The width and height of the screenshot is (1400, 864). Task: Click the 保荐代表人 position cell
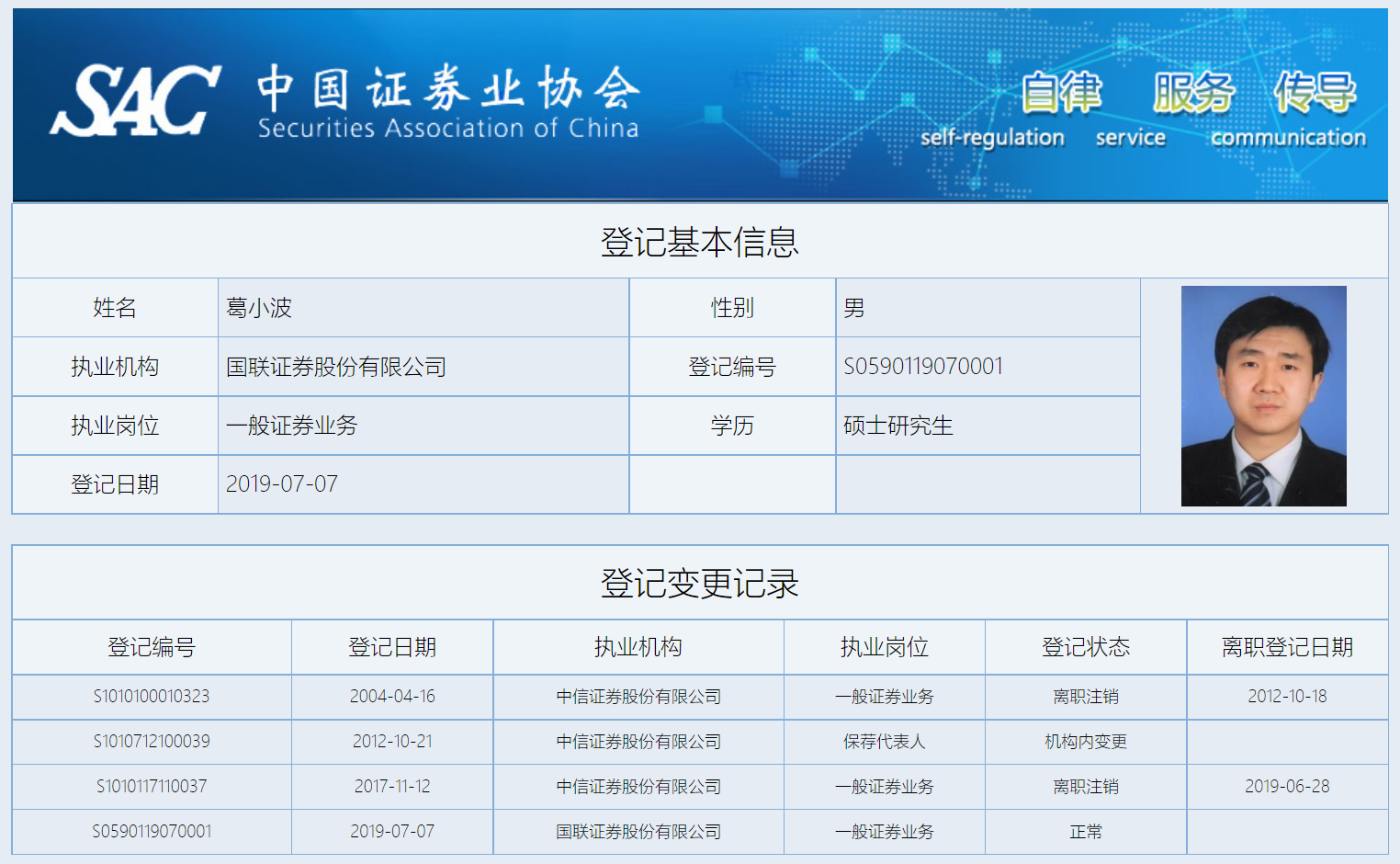[x=885, y=742]
